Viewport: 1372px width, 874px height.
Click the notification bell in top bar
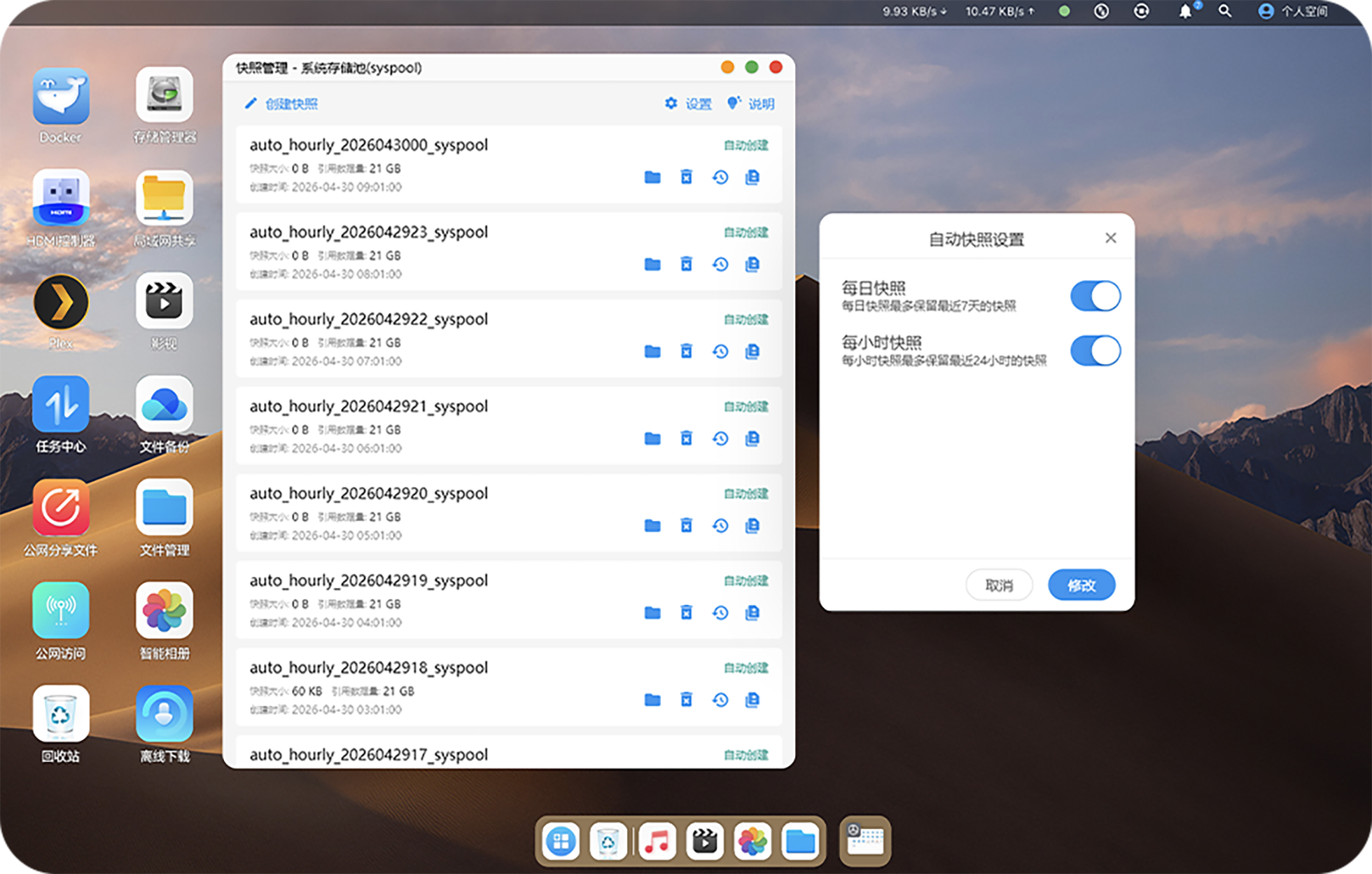point(1185,11)
